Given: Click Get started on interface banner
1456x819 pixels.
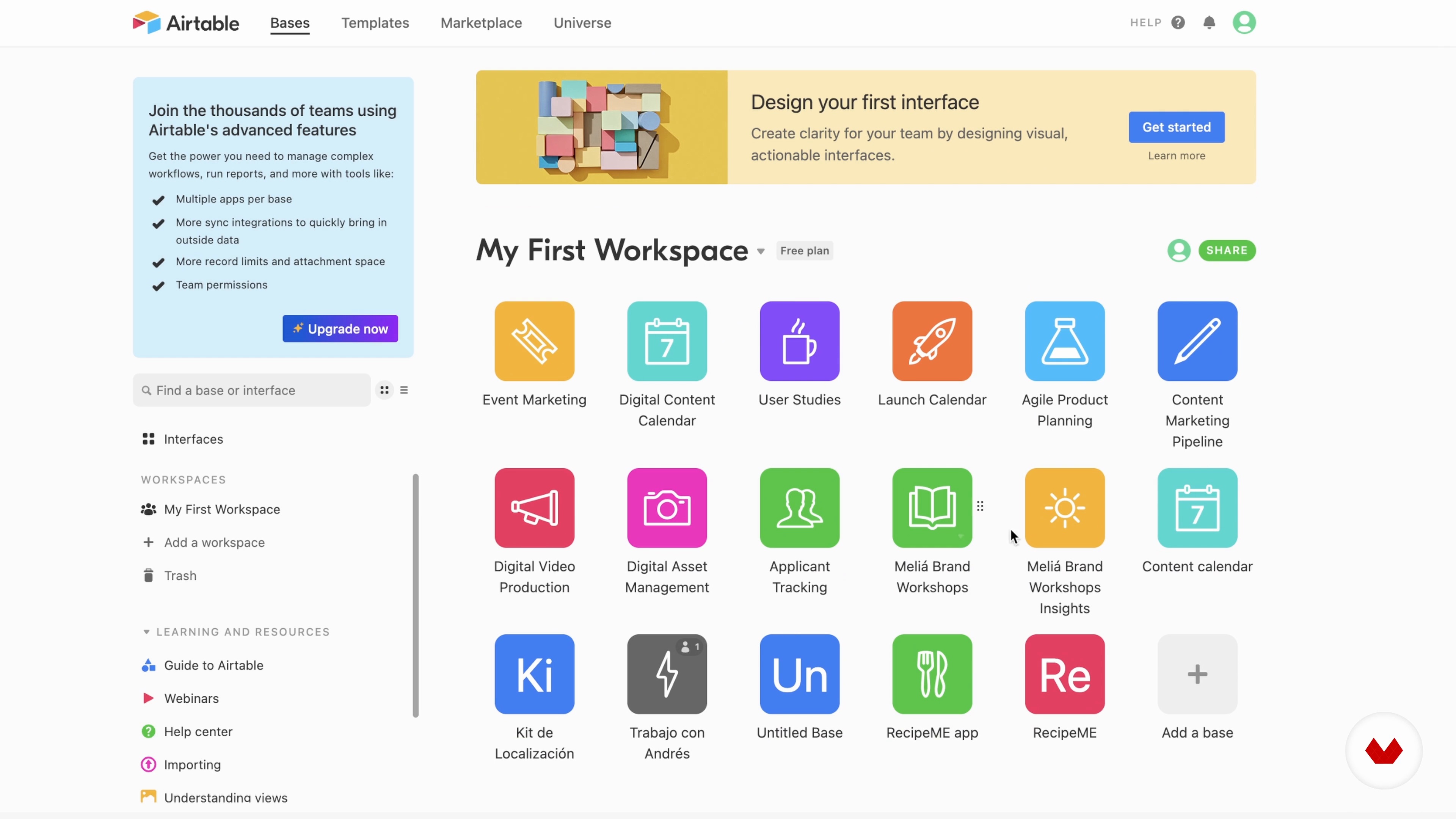Looking at the screenshot, I should 1177,127.
